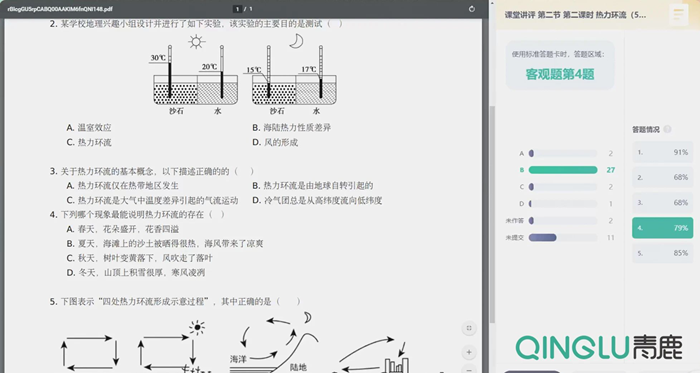Click the fit-to-screen button in PDF viewer
The height and width of the screenshot is (373, 700).
click(x=469, y=328)
